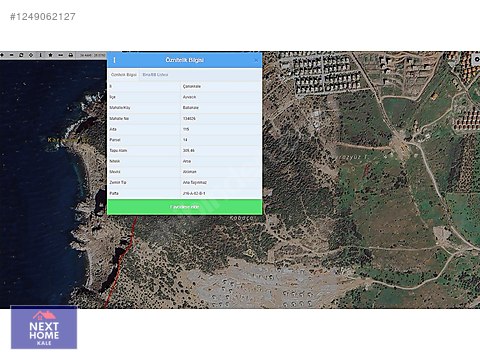
Task: Click the Pafta row in parcel table
Action: (185, 193)
